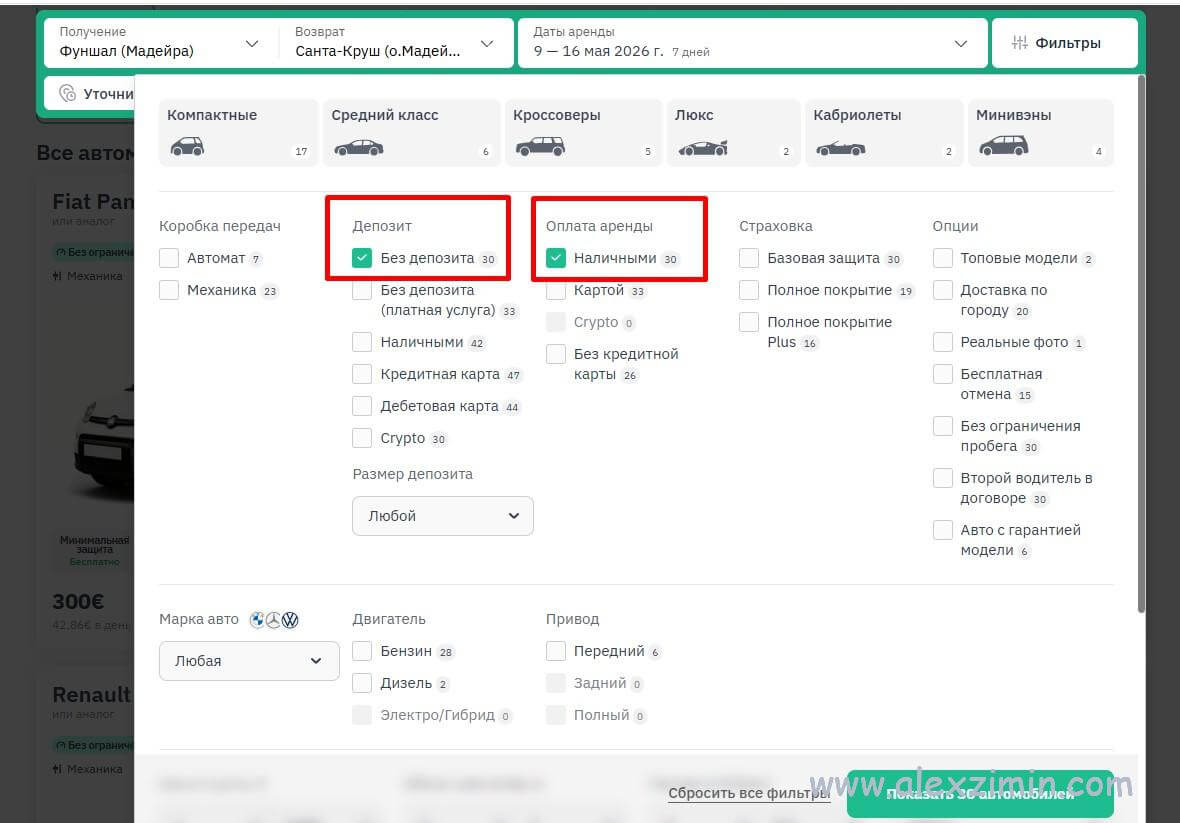Enable the Механика gearbox checkbox
The width and height of the screenshot is (1180, 823).
[x=169, y=290]
